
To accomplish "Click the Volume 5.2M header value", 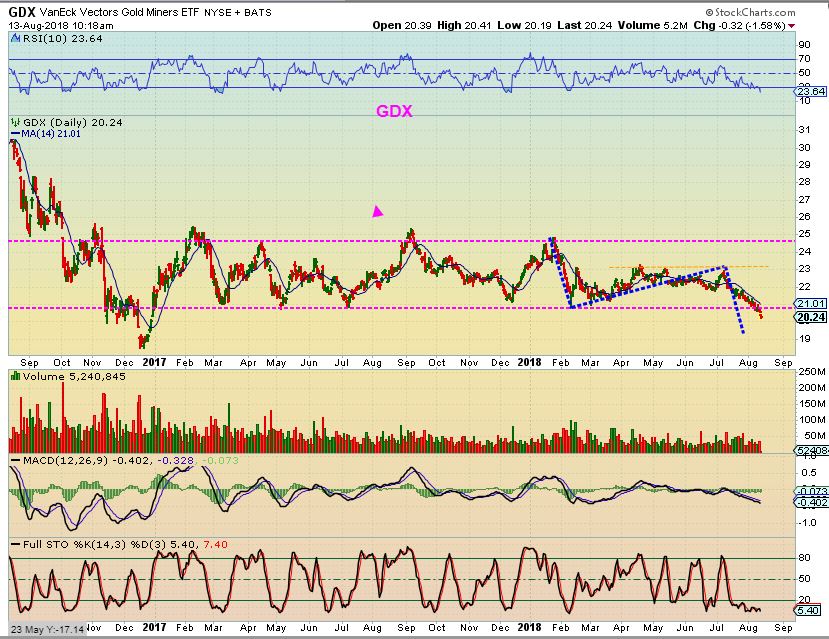I will [x=652, y=25].
